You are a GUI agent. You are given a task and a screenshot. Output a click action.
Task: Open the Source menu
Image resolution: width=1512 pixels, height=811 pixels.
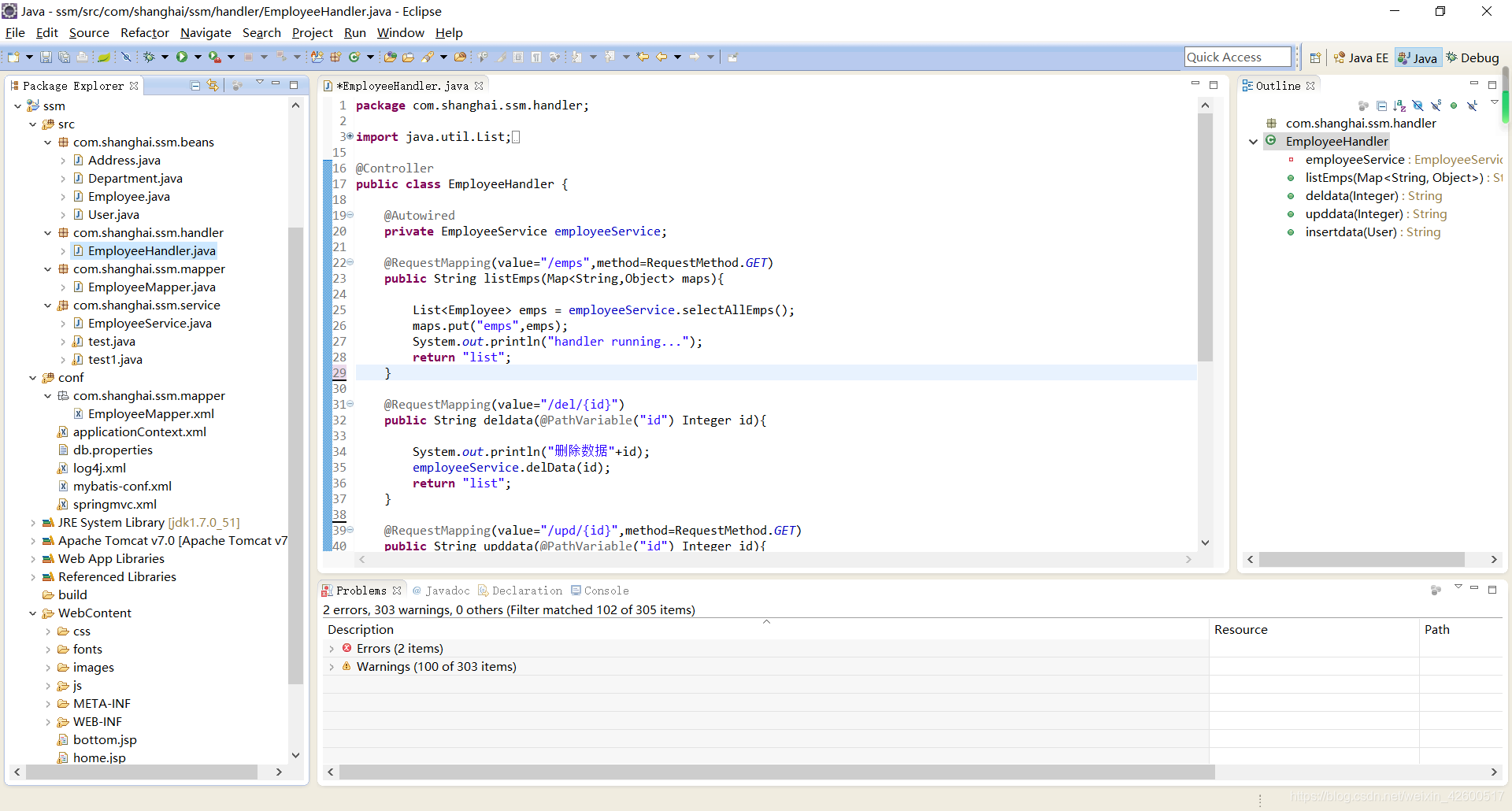89,32
